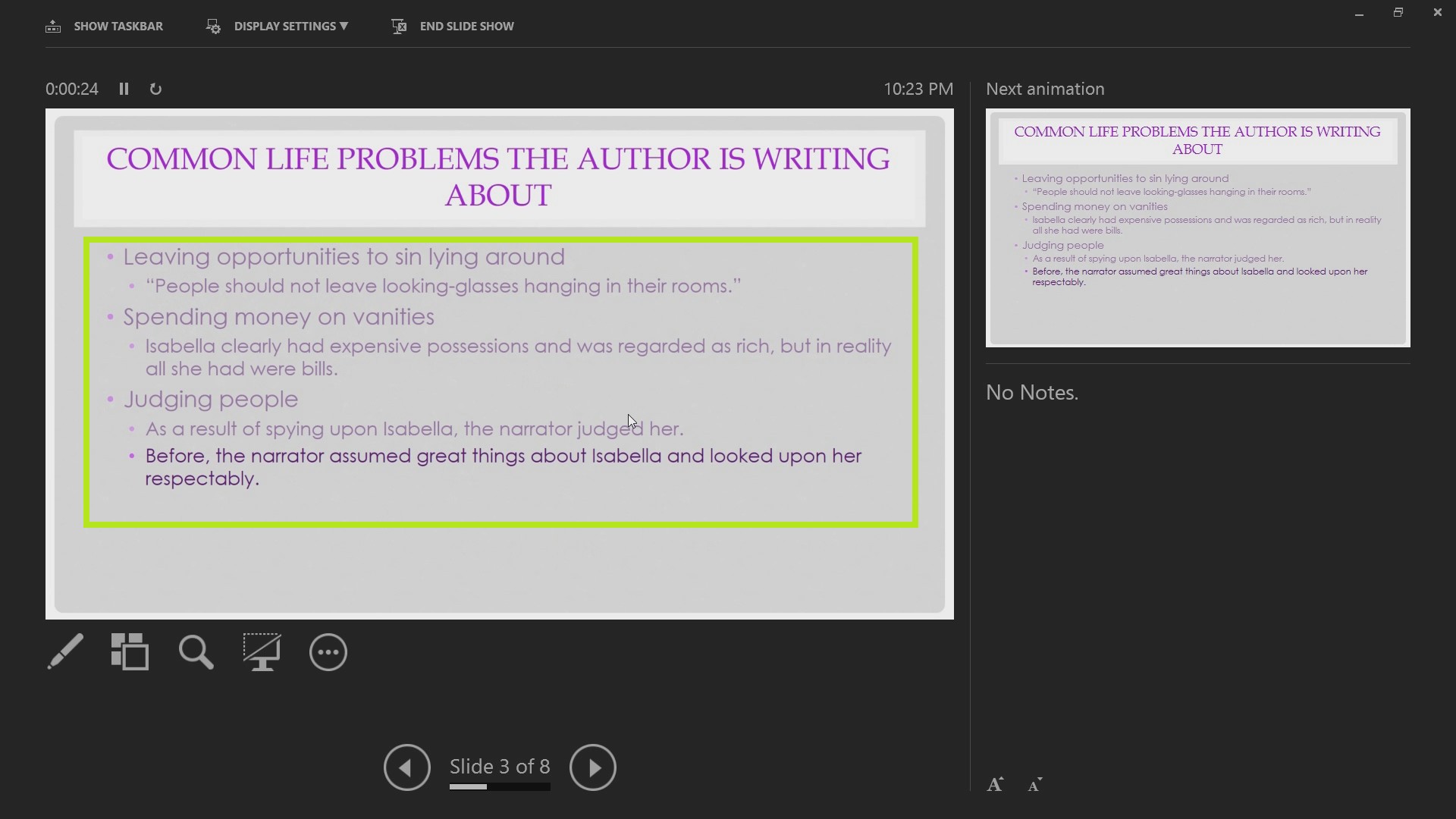Open More slide show options menu
This screenshot has height=819, width=1456.
point(328,652)
